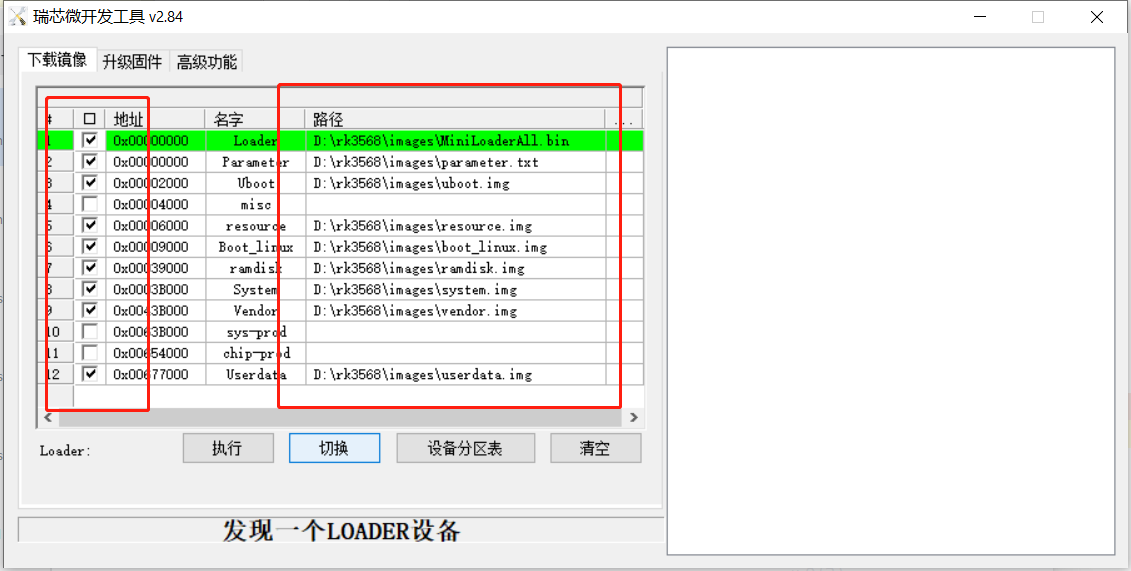This screenshot has height=571, width=1131.
Task: Enable the sys-prod partition checkbox
Action: [x=89, y=332]
